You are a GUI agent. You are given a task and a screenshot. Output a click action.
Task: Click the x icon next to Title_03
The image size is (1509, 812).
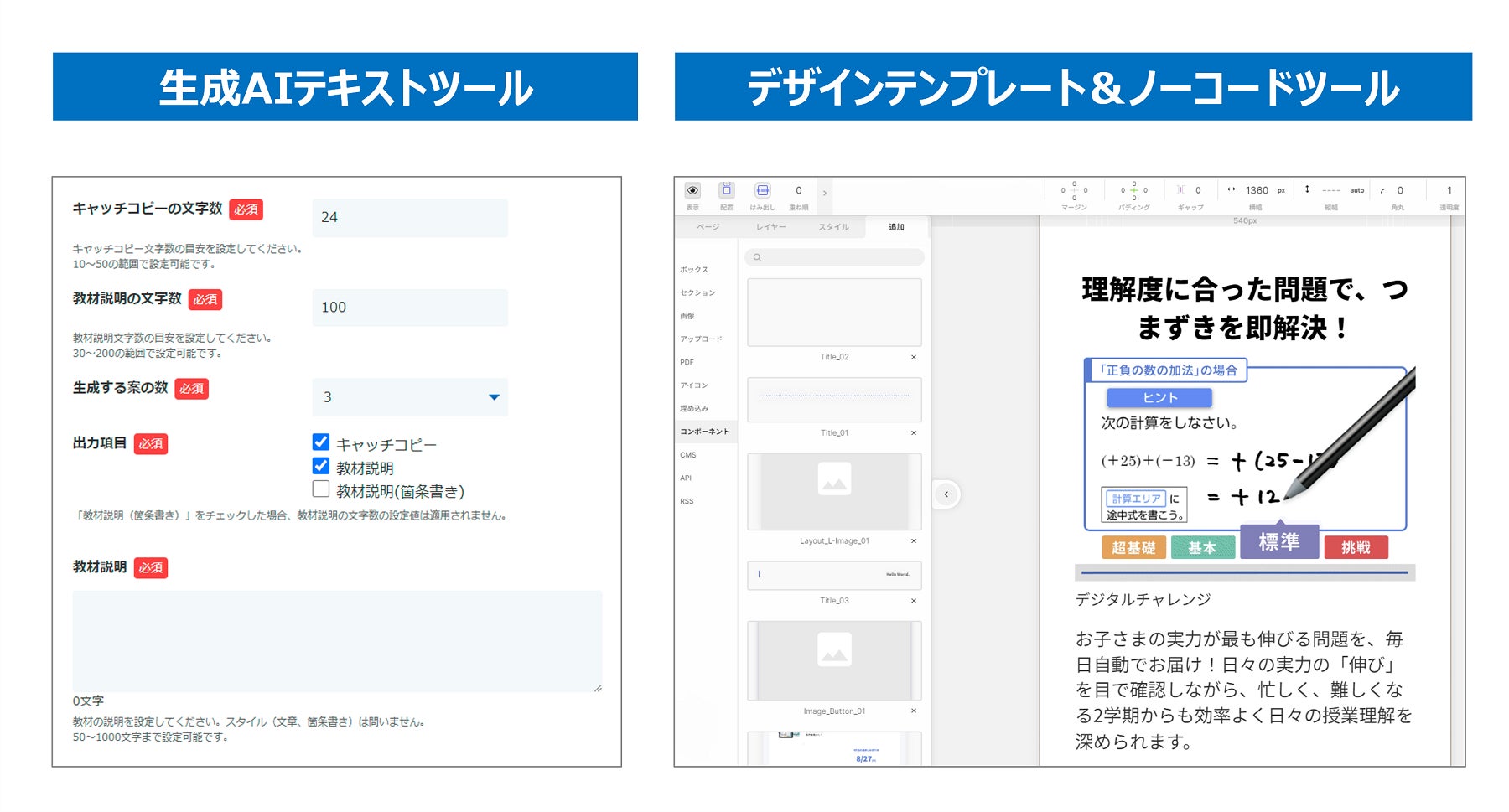tap(914, 601)
